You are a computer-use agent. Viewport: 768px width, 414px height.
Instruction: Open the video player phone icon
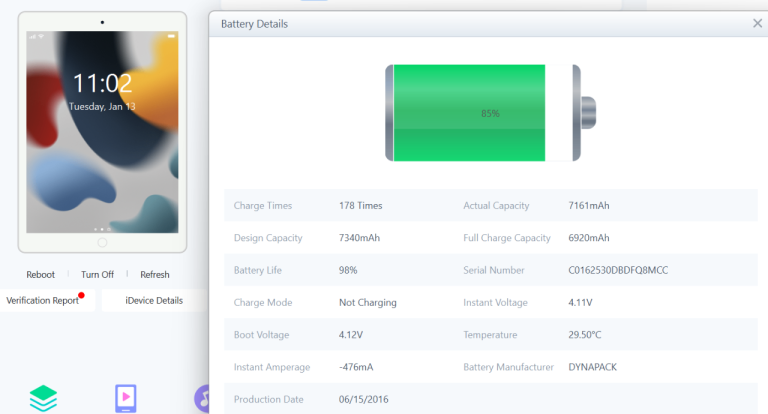tap(126, 398)
